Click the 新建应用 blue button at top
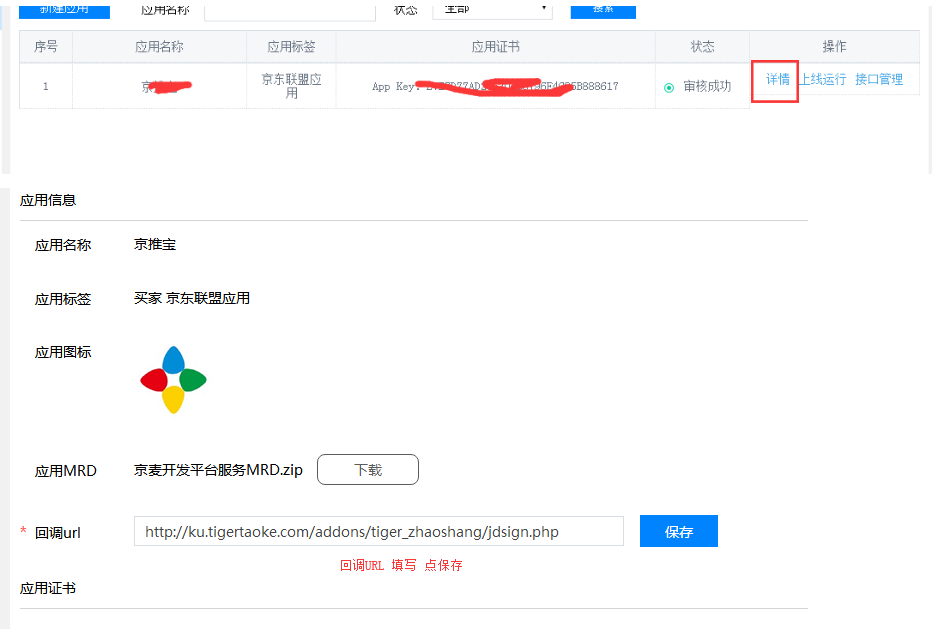945x630 pixels. 64,10
